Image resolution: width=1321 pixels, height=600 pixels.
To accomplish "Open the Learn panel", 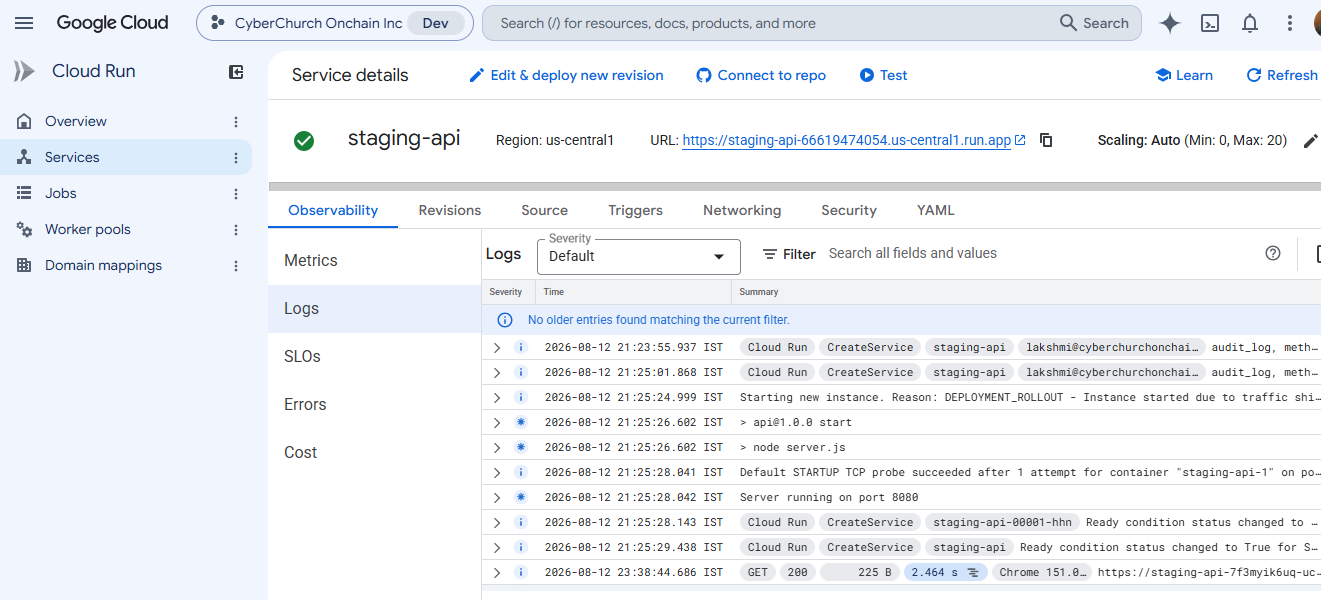I will point(1184,75).
